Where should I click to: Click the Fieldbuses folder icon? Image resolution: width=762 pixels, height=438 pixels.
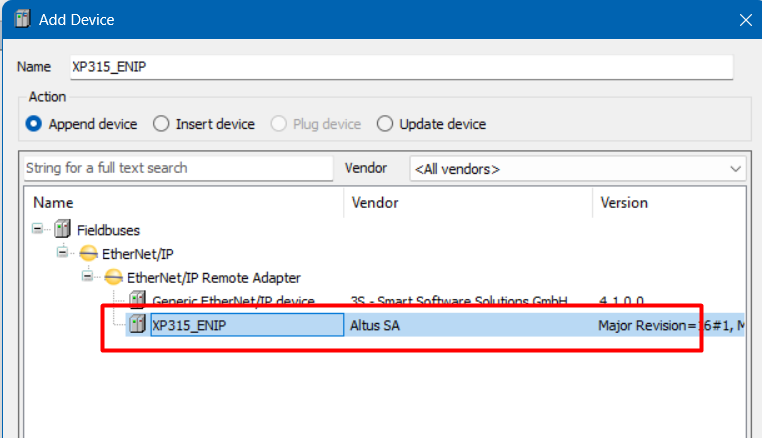[x=62, y=229]
